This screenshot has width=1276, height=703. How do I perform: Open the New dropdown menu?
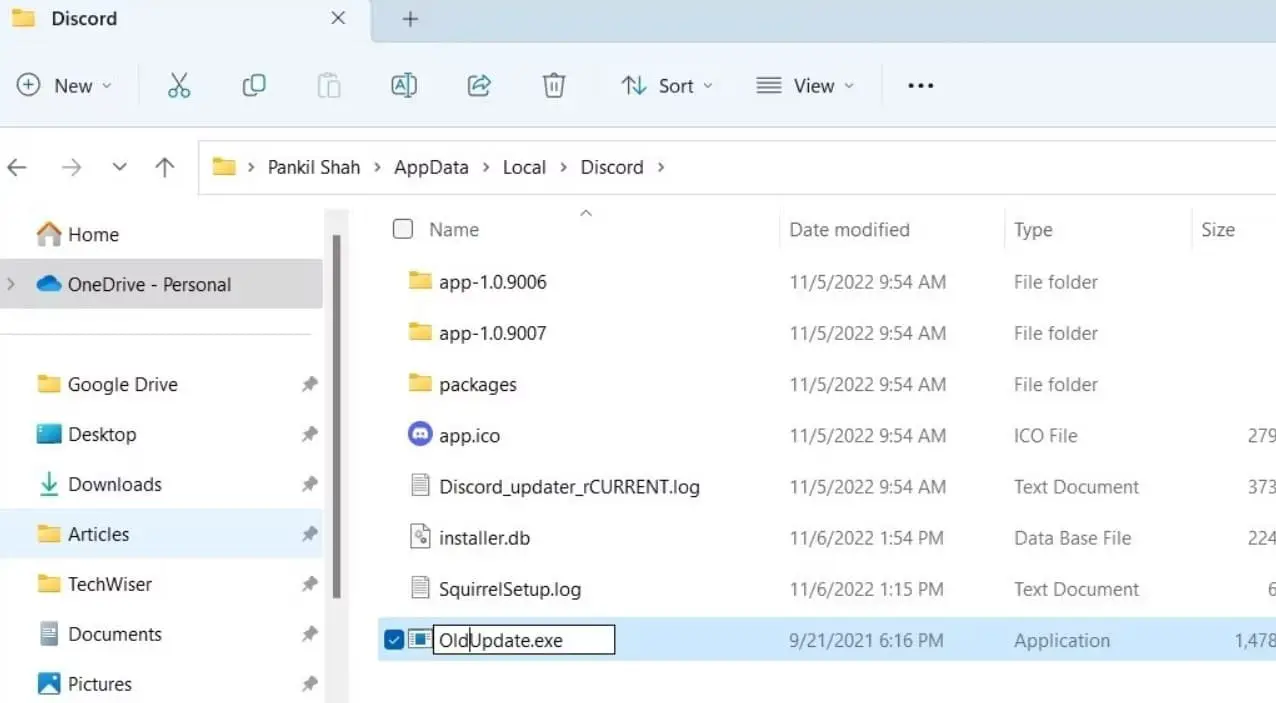click(x=64, y=86)
